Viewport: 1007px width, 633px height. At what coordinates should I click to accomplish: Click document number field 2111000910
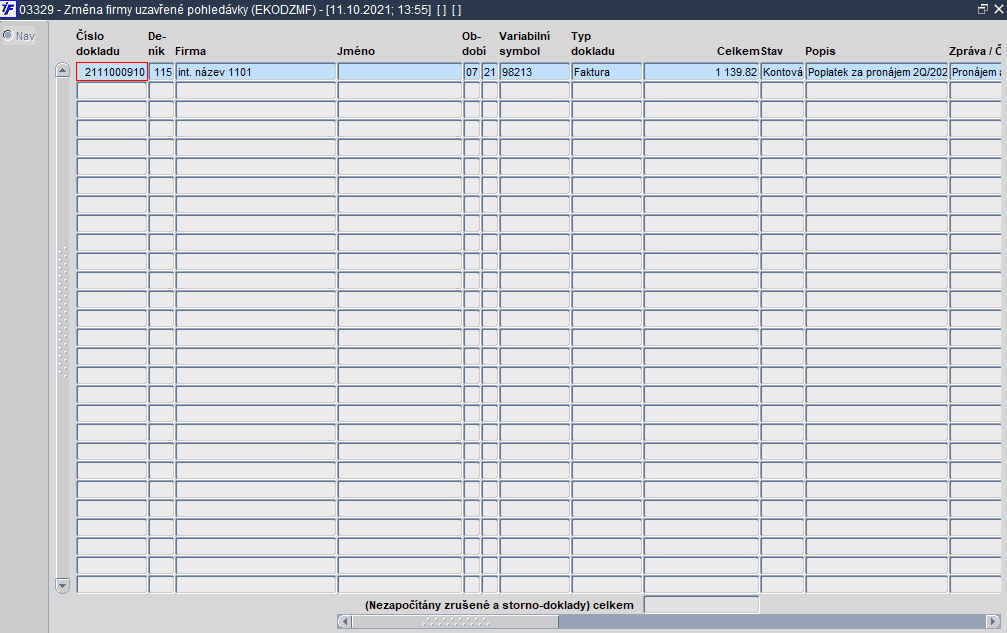click(x=112, y=72)
